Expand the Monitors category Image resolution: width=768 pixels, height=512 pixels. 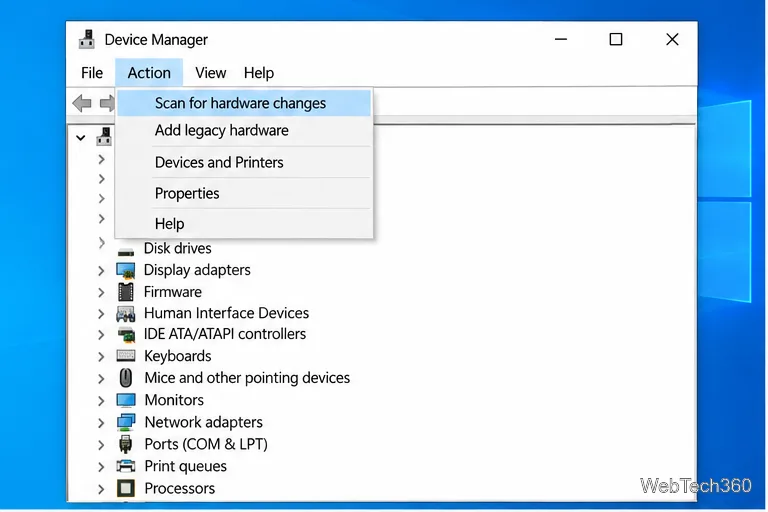click(101, 401)
